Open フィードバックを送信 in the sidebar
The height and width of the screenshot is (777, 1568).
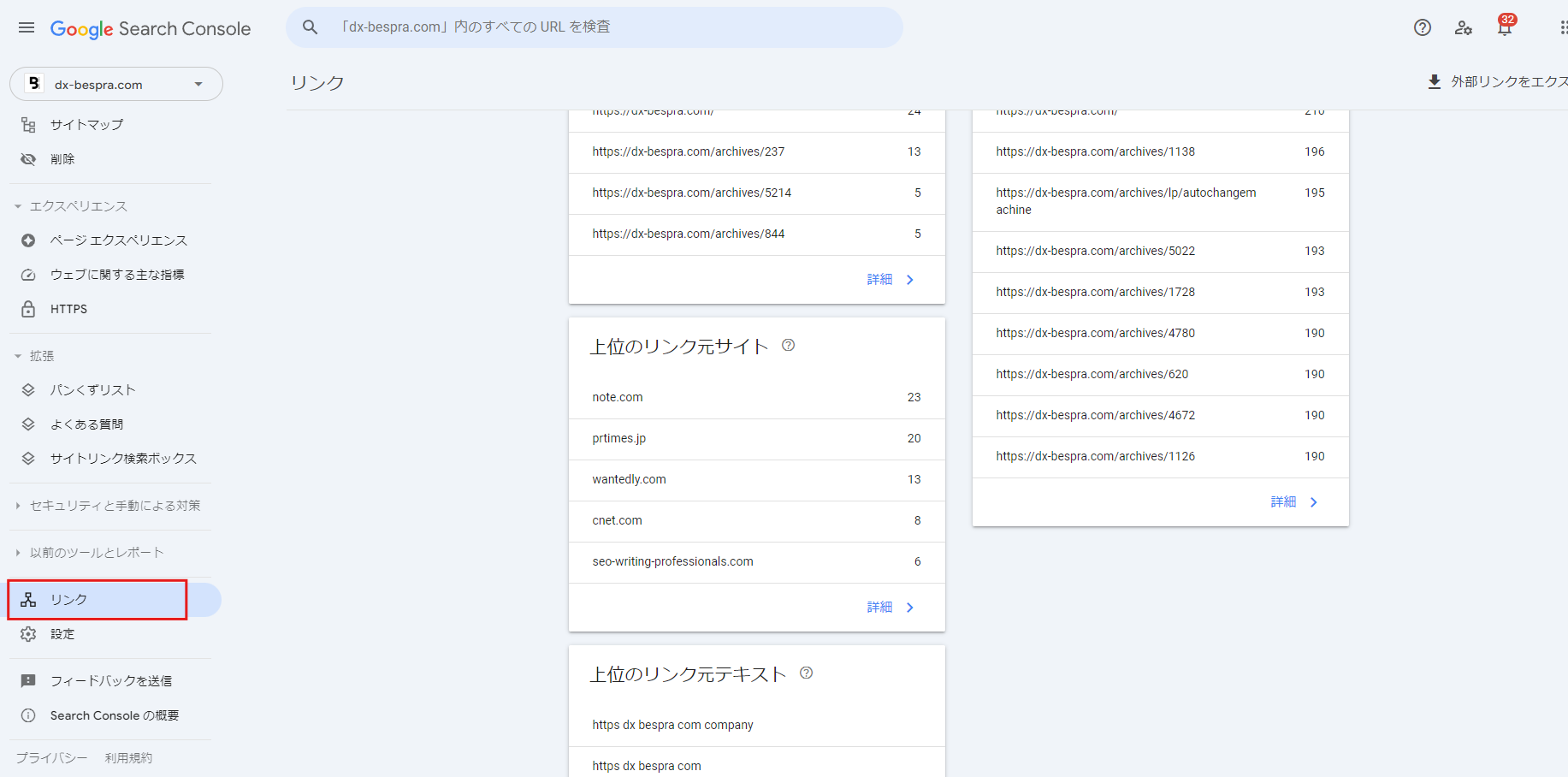click(110, 681)
